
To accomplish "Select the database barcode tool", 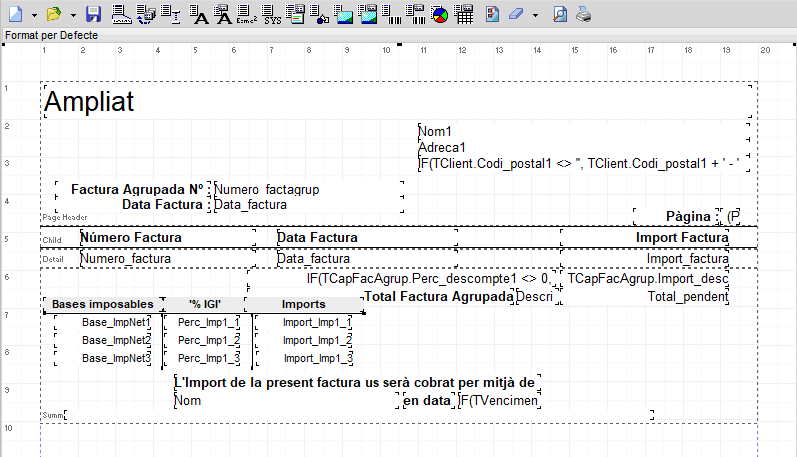I will pos(416,14).
